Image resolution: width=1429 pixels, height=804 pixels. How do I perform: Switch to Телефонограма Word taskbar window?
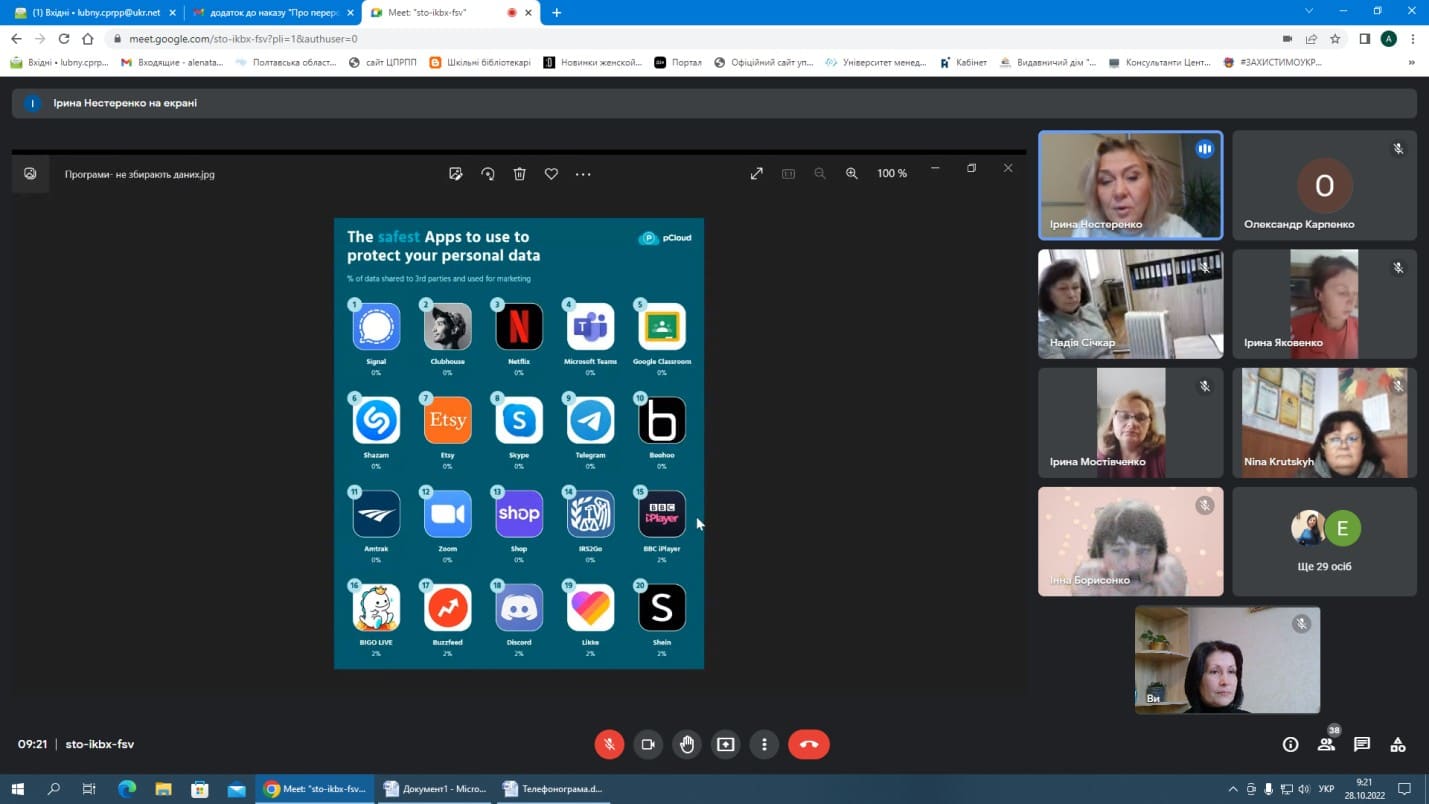(x=554, y=789)
